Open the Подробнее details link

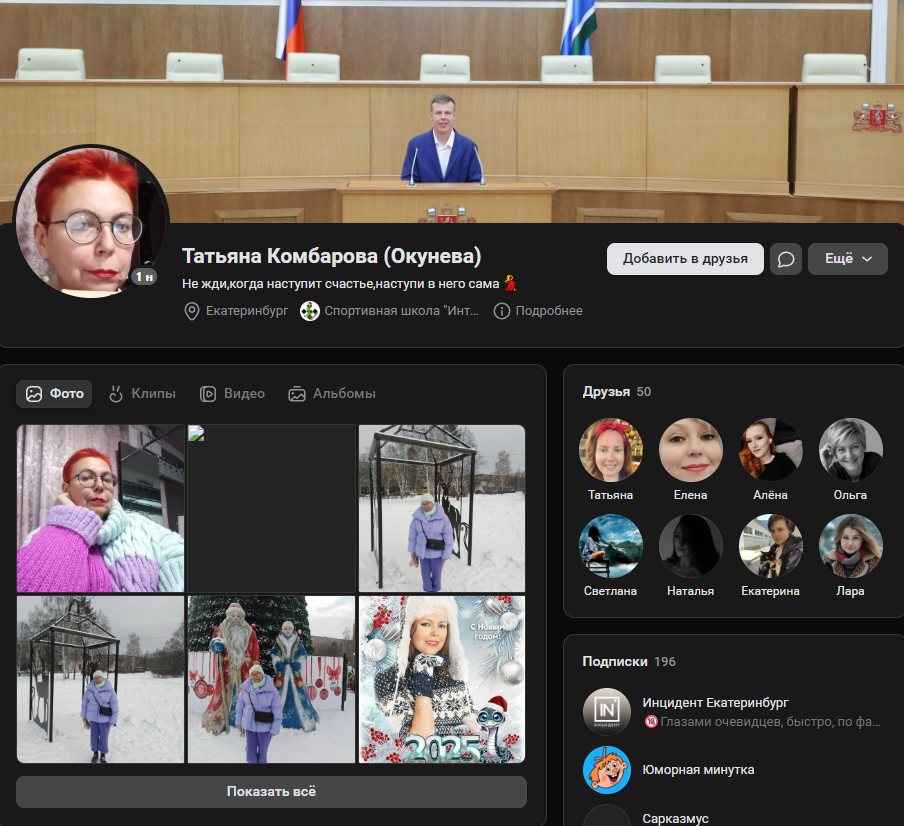pos(549,311)
